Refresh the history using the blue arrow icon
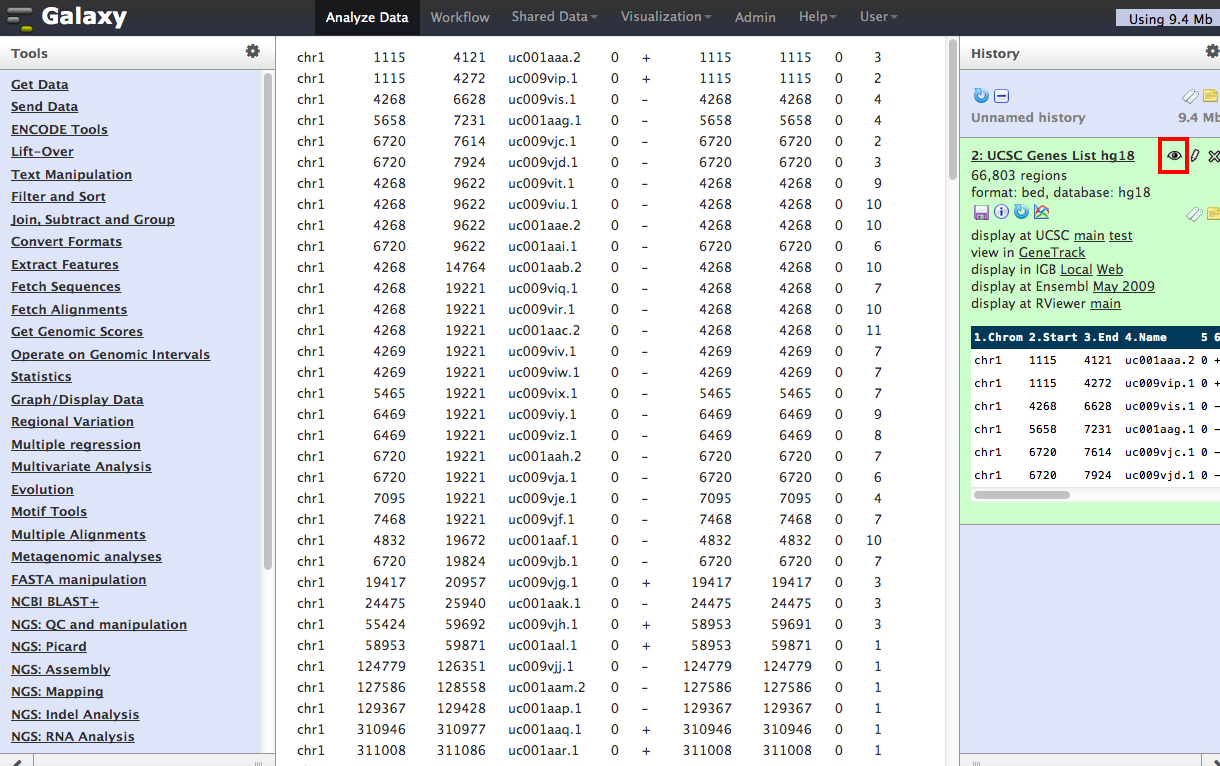Screen dimensions: 1220x766 (981, 96)
